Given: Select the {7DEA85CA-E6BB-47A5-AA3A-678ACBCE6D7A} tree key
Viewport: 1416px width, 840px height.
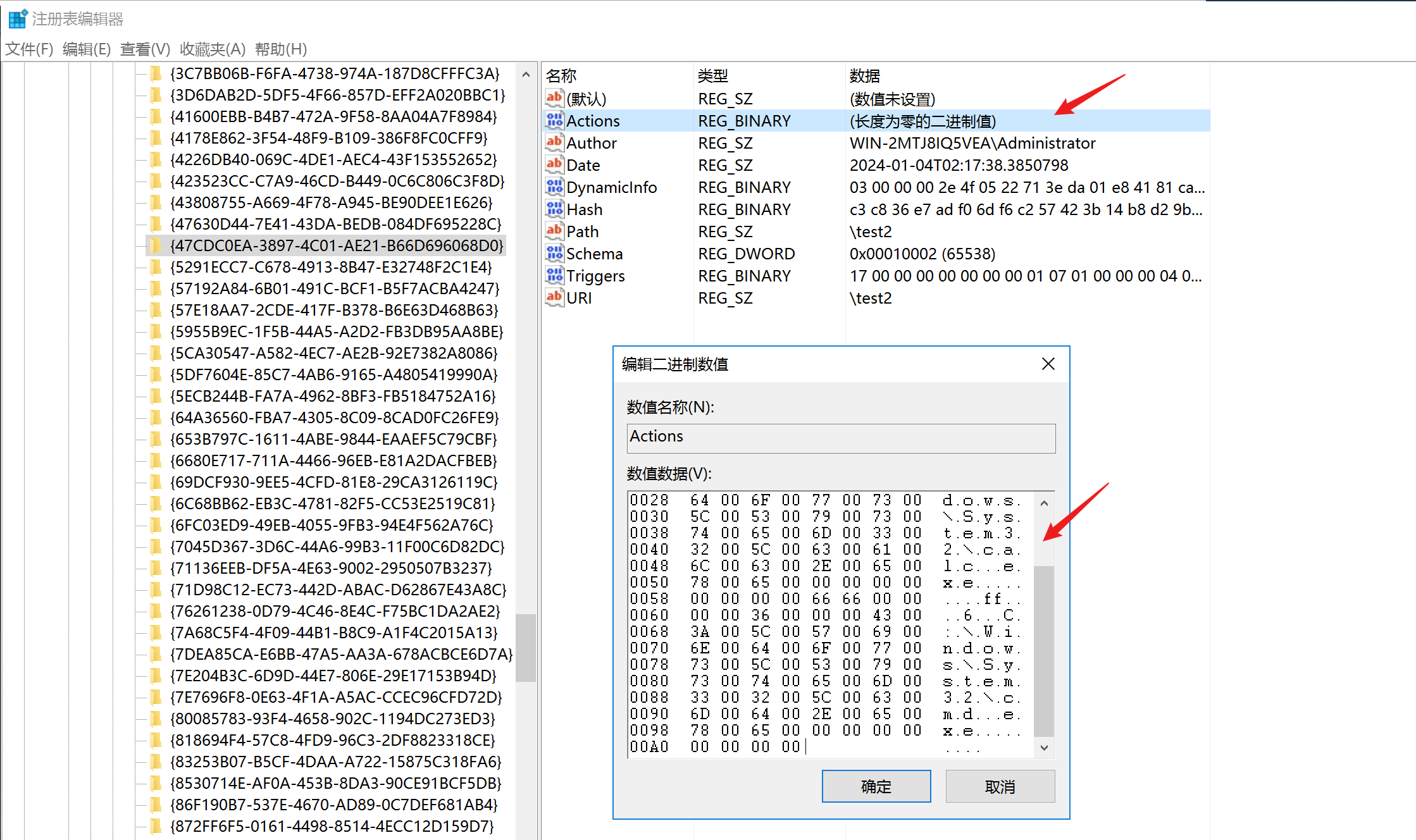Looking at the screenshot, I should tap(340, 654).
